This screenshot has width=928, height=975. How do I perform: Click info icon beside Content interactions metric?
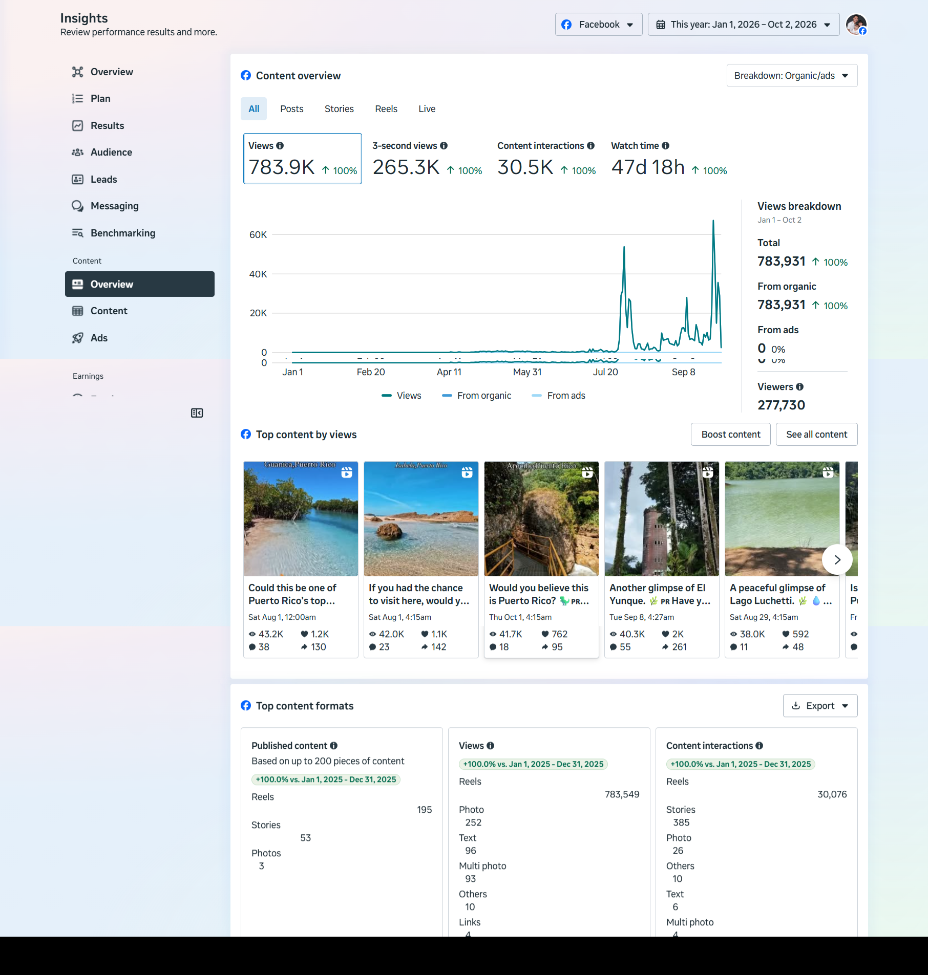tap(590, 146)
